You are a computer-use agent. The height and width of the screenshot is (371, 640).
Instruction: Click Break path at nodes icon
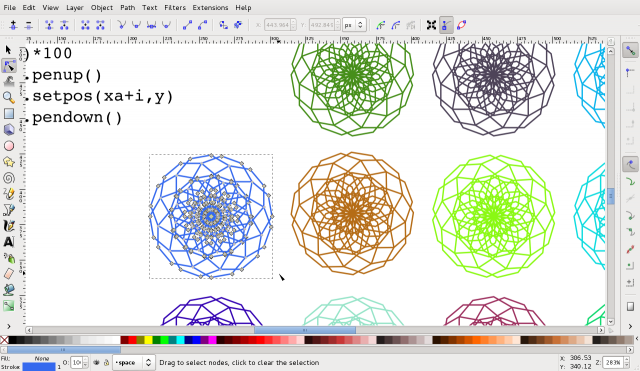[x=64, y=25]
